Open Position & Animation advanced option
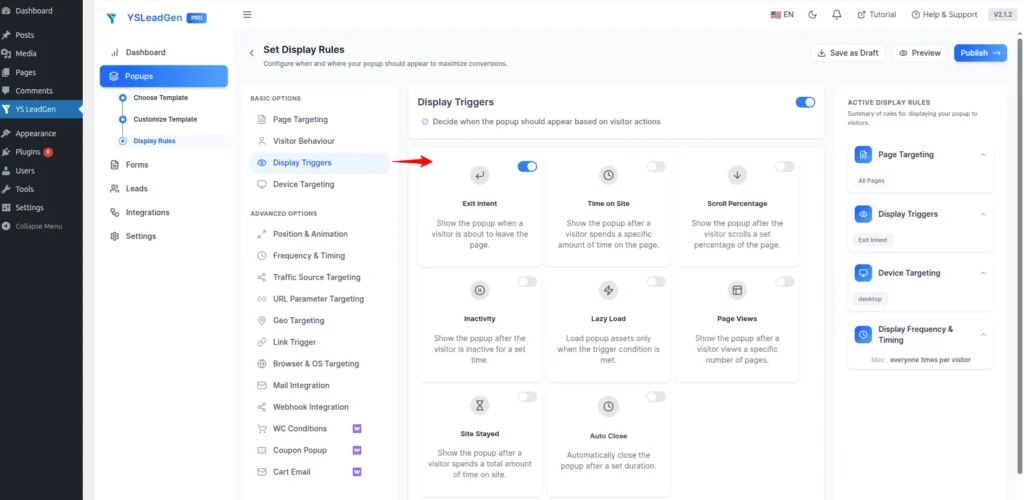The image size is (1024, 500). click(x=319, y=234)
